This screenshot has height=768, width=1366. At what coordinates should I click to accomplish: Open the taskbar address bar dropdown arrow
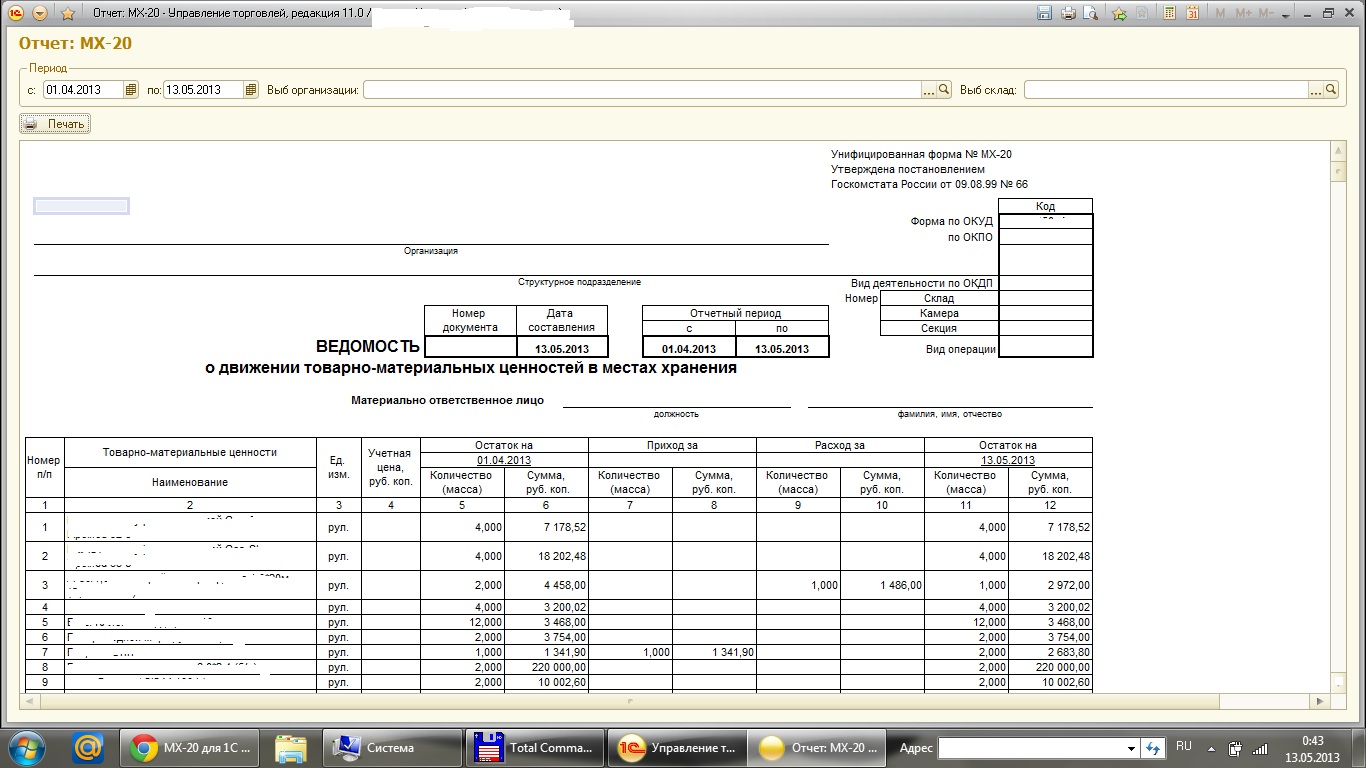[1131, 748]
